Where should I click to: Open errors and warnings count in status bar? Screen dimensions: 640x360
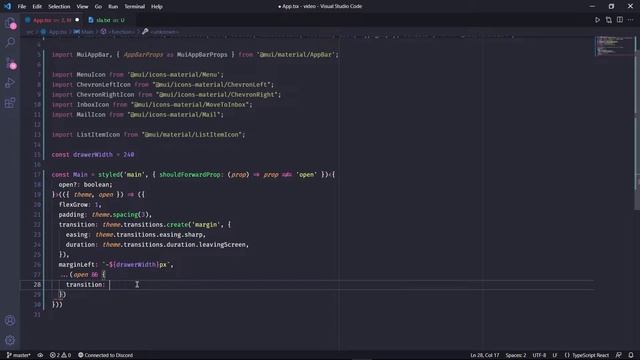[60, 355]
